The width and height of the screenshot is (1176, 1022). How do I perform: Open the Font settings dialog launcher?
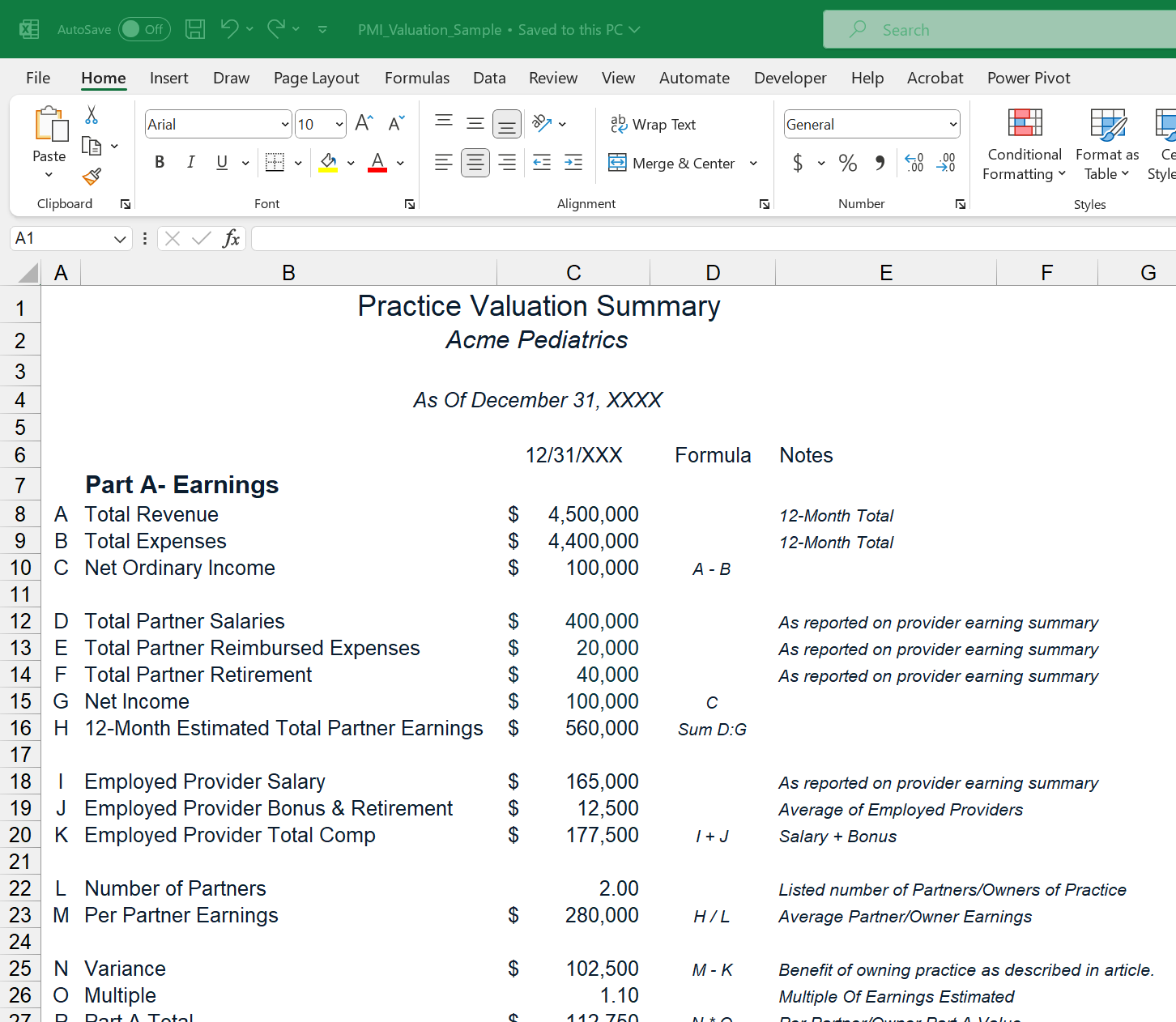point(410,204)
